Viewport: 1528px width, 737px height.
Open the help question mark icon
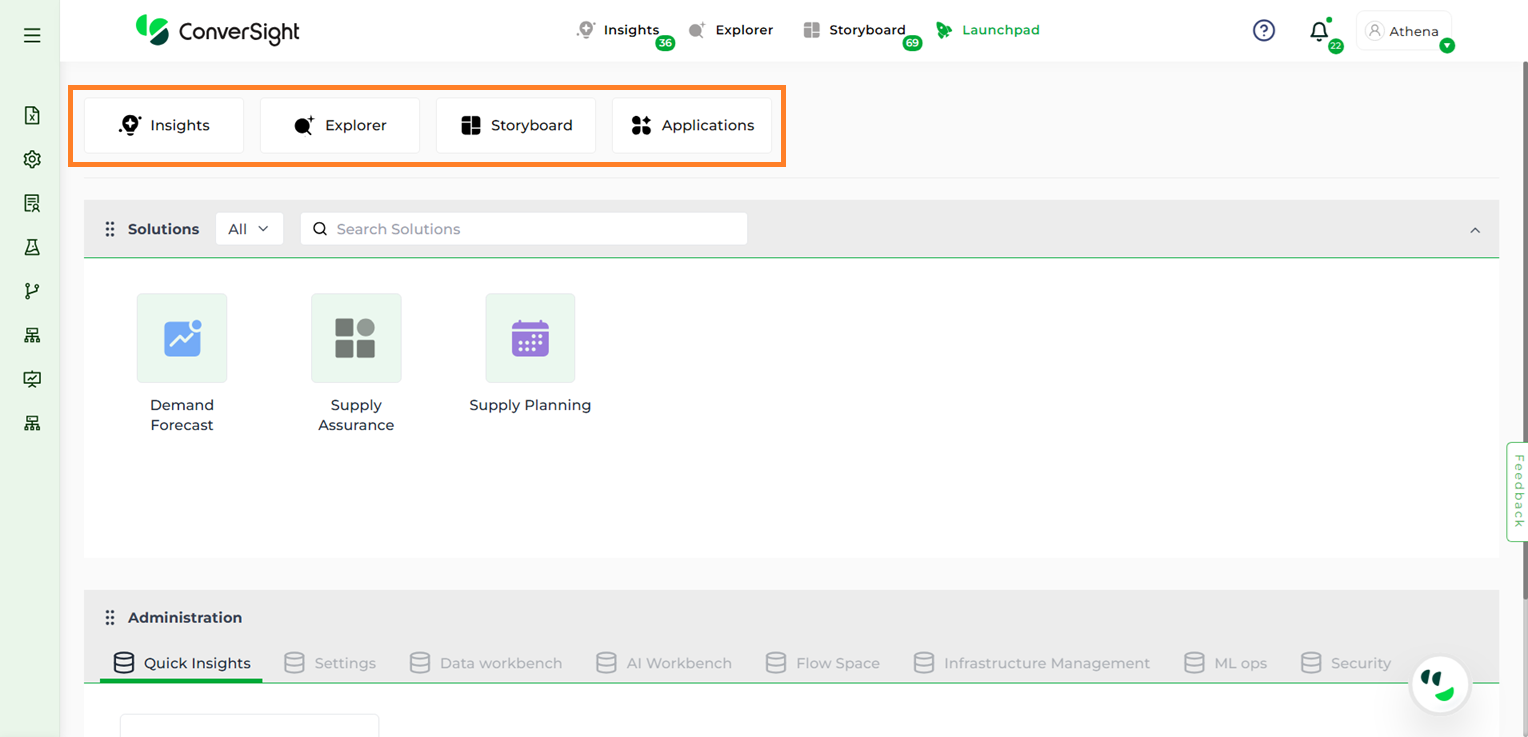click(x=1263, y=30)
